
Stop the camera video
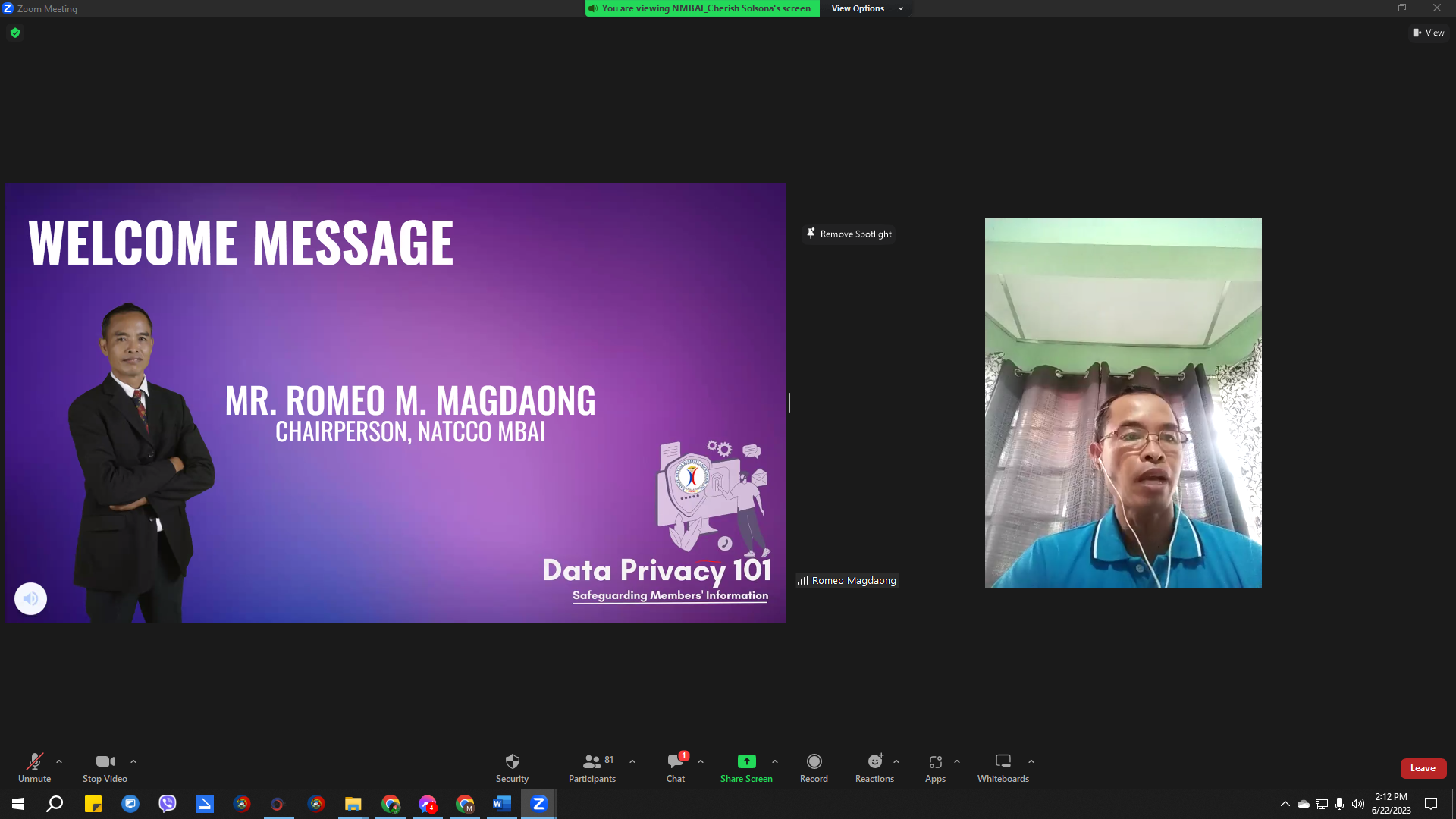coord(105,767)
